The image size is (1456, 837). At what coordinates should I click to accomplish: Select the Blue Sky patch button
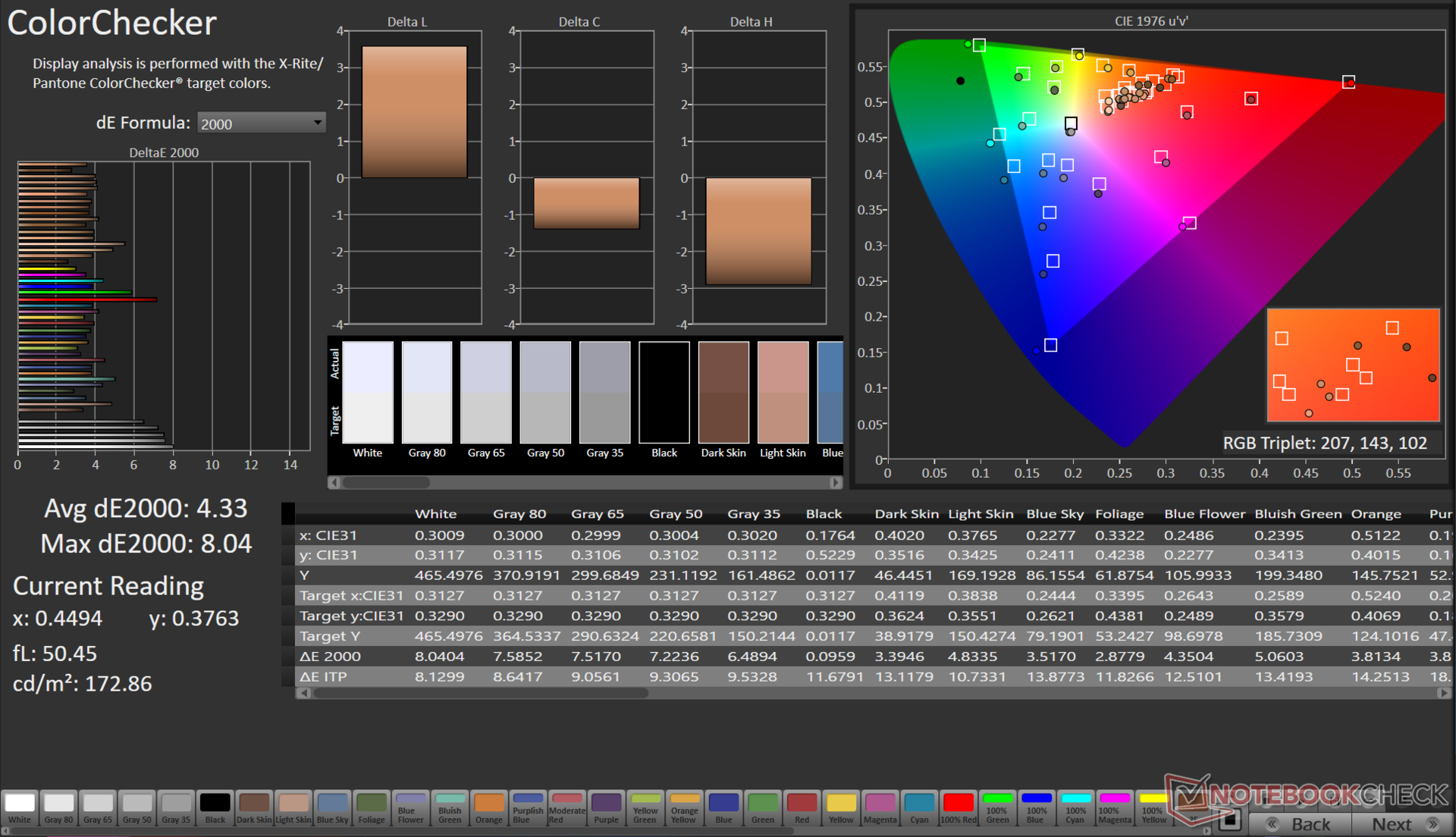(x=332, y=807)
